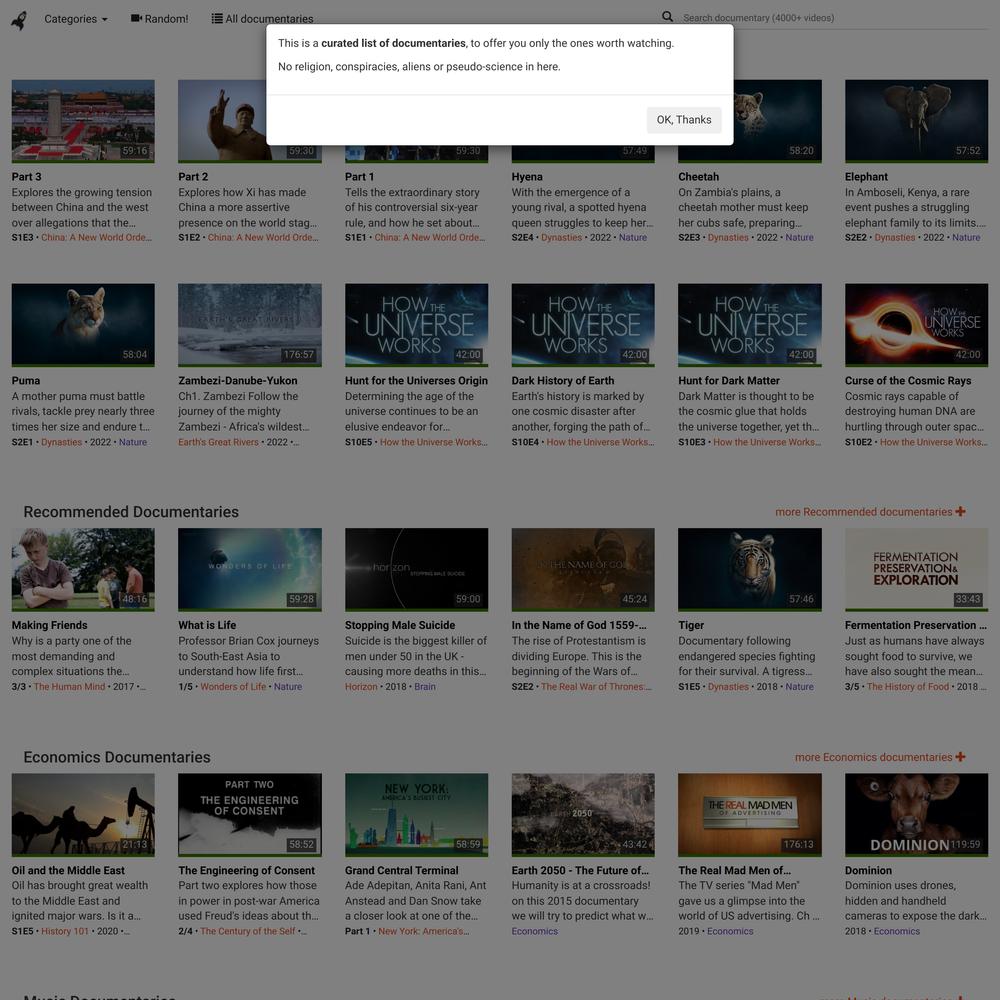Open Hunt for the Universes Origin title
Screen dimensions: 1000x1000
pos(416,381)
